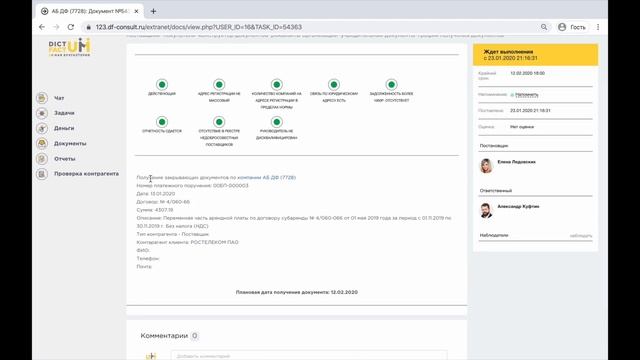This screenshot has width=640, height=360.
Task: Click the indicator for Адрес регистрации не массовый
Action: [x=219, y=84]
